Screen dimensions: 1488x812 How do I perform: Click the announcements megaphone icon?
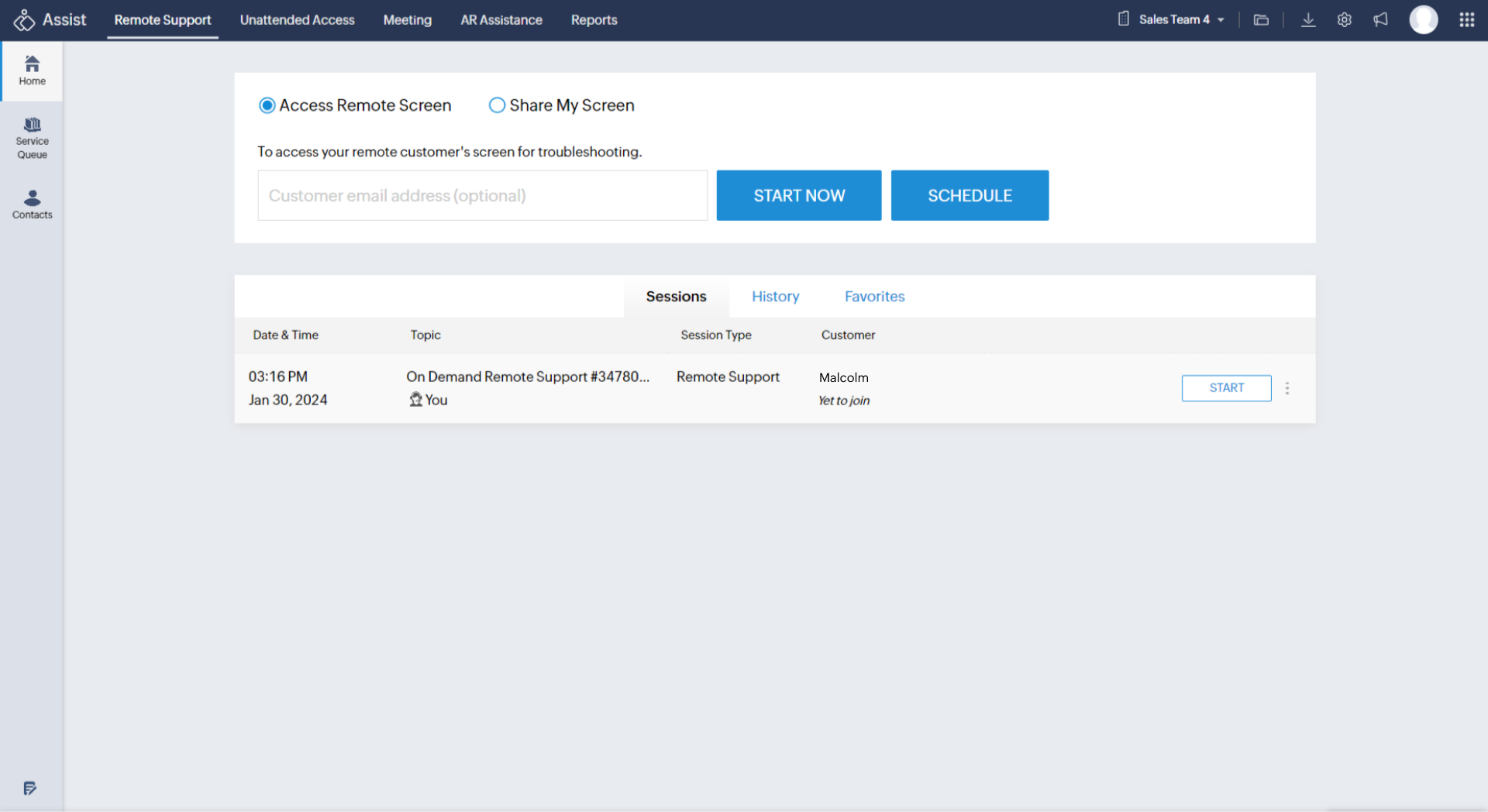[x=1381, y=20]
